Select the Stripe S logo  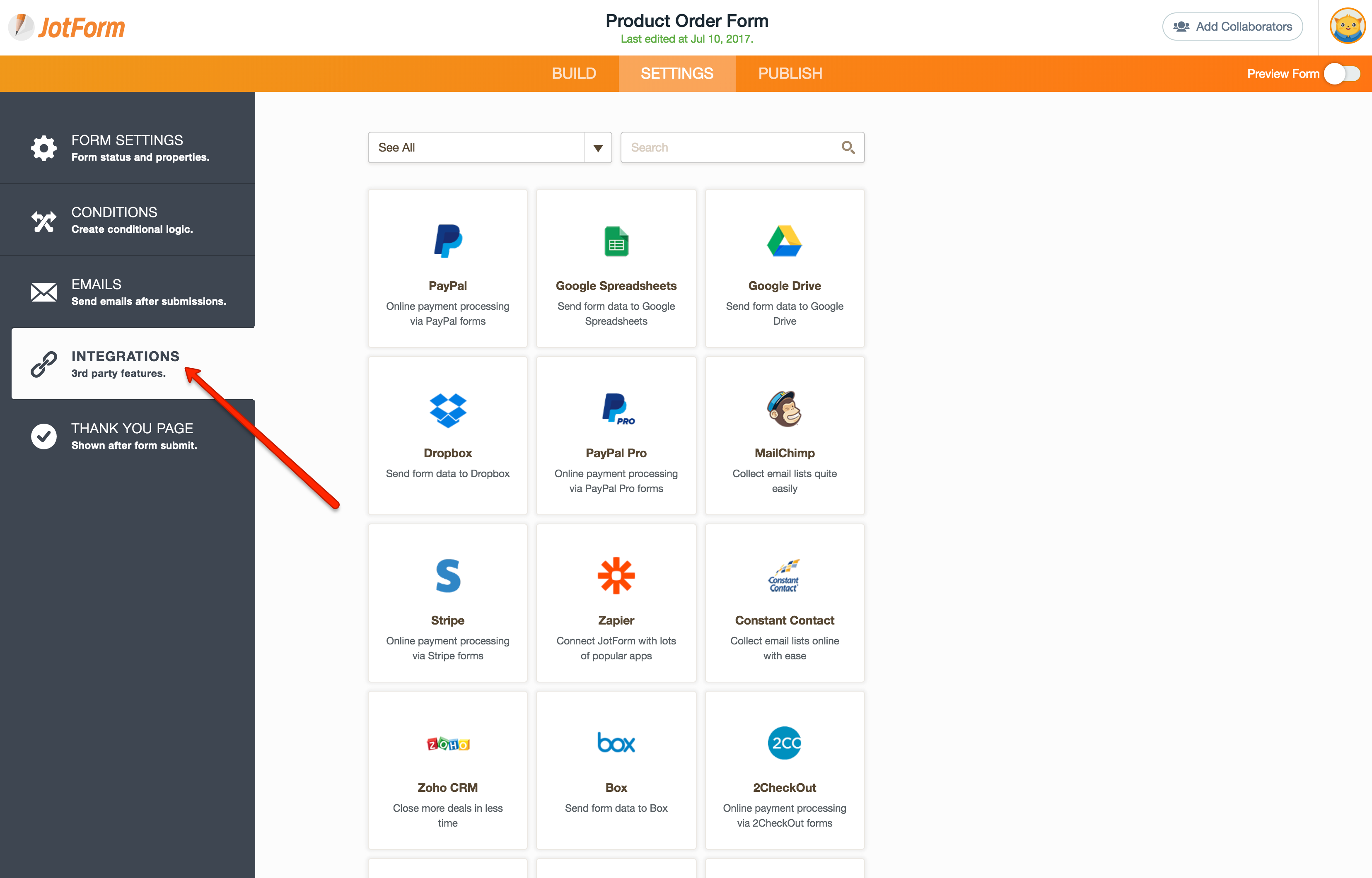click(x=448, y=576)
